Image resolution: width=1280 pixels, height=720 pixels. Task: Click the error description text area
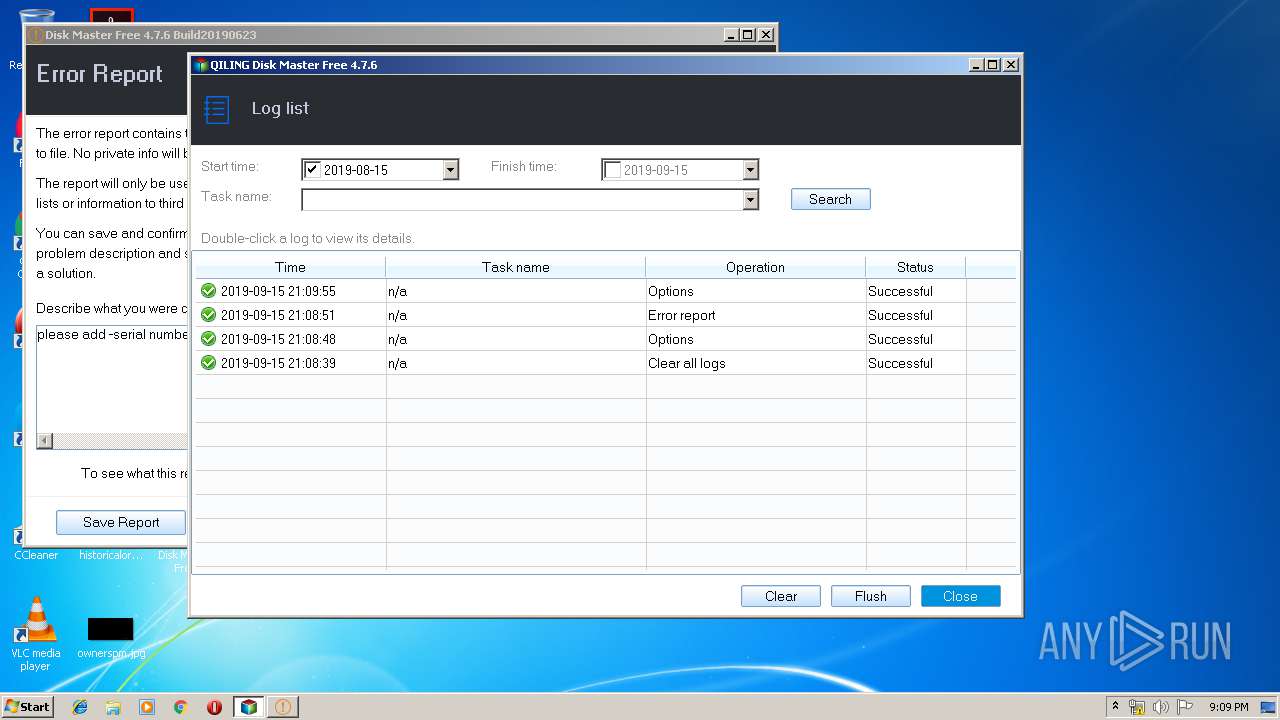click(x=112, y=380)
